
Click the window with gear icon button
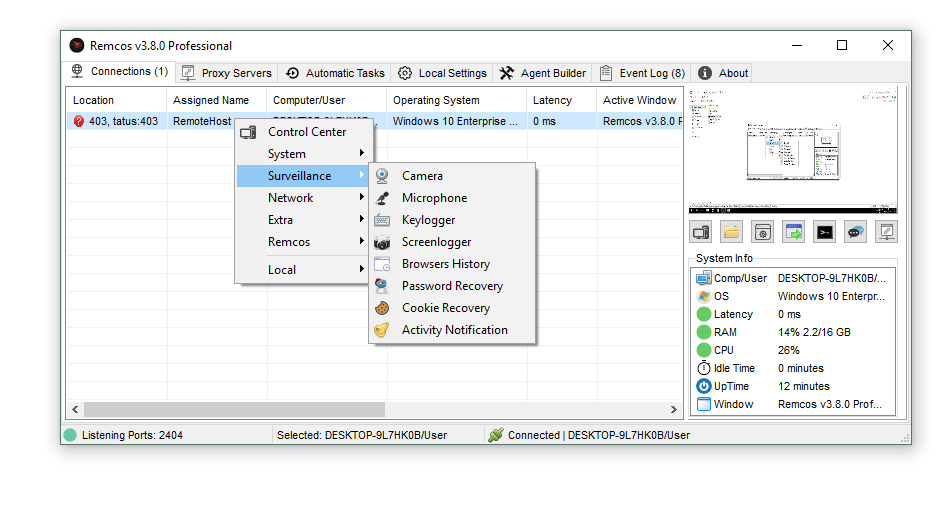[762, 232]
